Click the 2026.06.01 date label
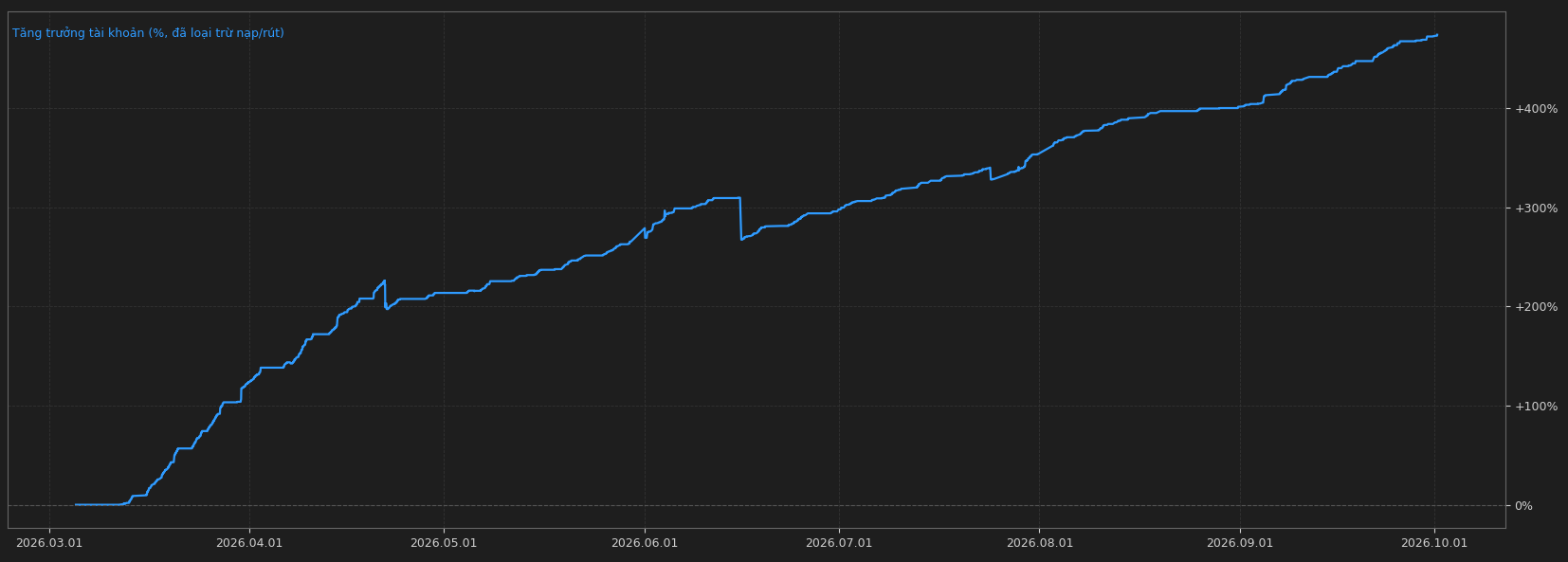The width and height of the screenshot is (1568, 562). coord(645,543)
